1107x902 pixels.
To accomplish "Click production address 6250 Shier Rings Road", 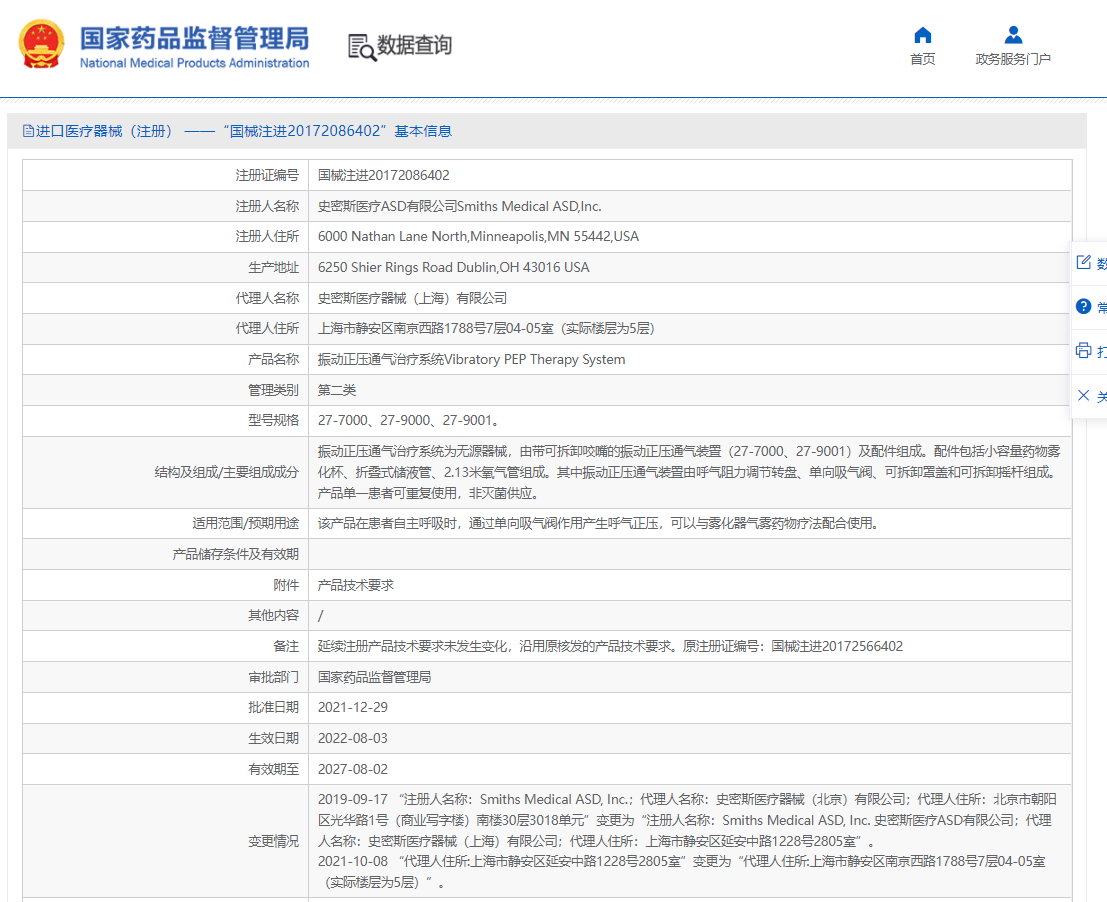I will pyautogui.click(x=453, y=267).
